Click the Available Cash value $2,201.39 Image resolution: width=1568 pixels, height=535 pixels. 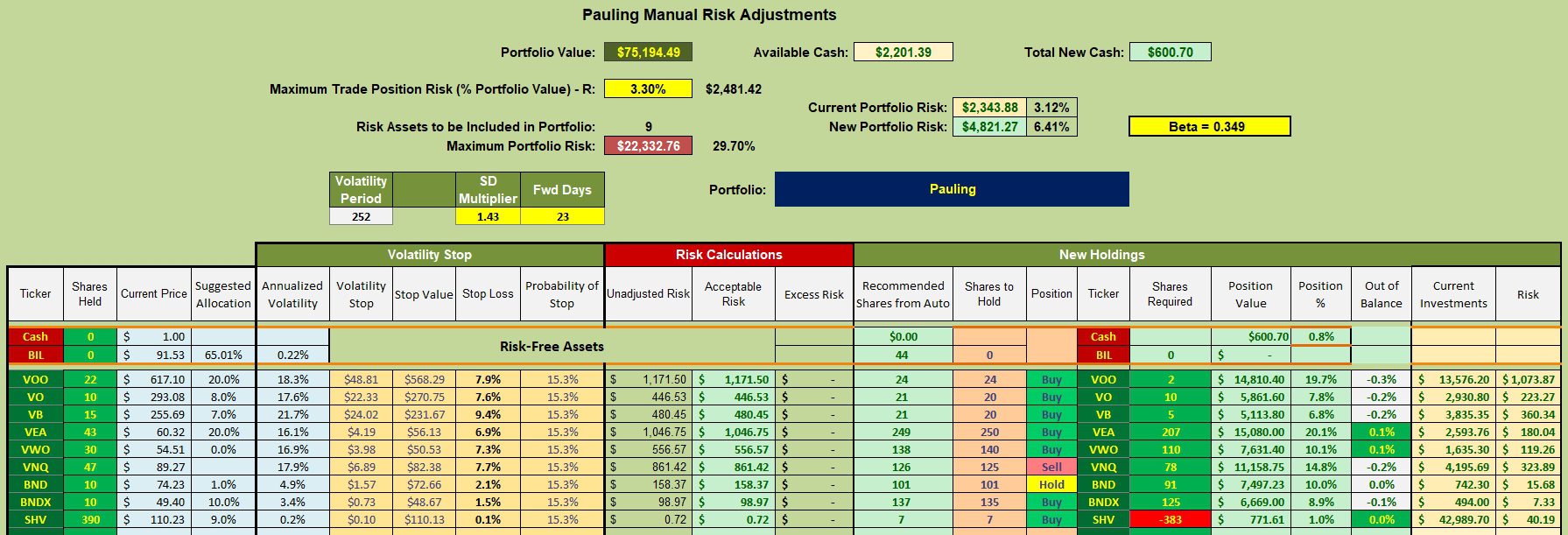click(x=904, y=53)
